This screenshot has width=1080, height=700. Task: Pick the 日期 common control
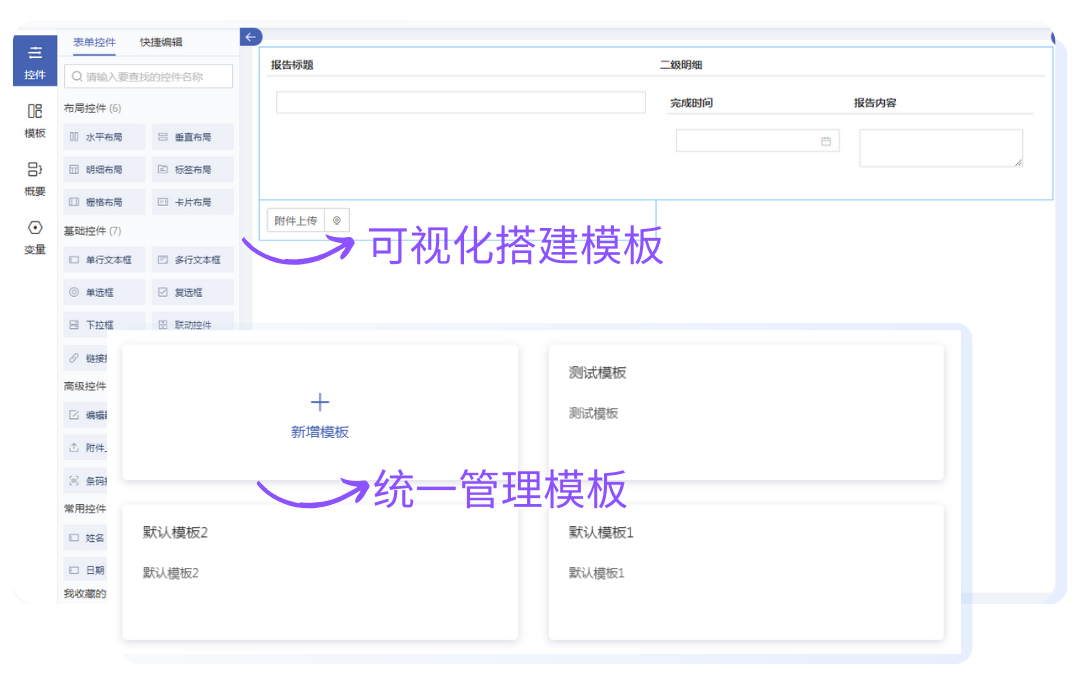[x=85, y=570]
